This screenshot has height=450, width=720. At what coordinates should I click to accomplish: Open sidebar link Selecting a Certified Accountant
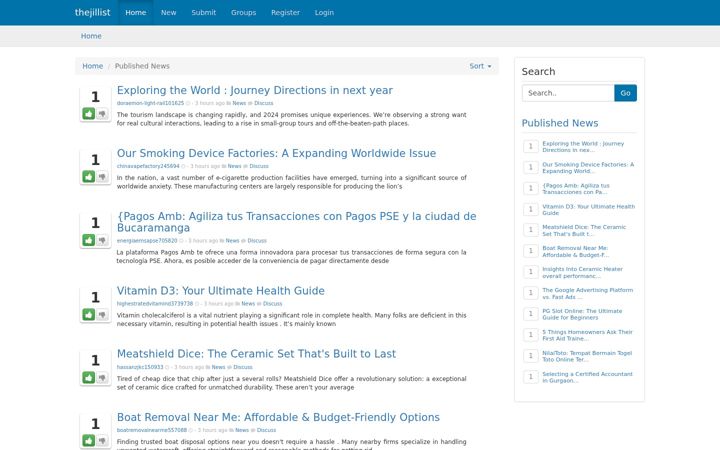pyautogui.click(x=587, y=377)
